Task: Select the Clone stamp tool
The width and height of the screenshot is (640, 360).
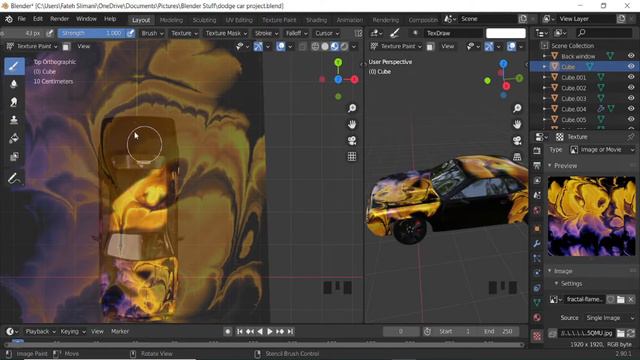Action: coord(14,120)
